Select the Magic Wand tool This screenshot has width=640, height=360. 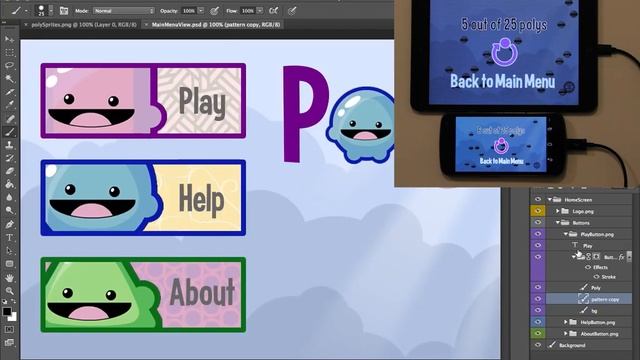9,78
